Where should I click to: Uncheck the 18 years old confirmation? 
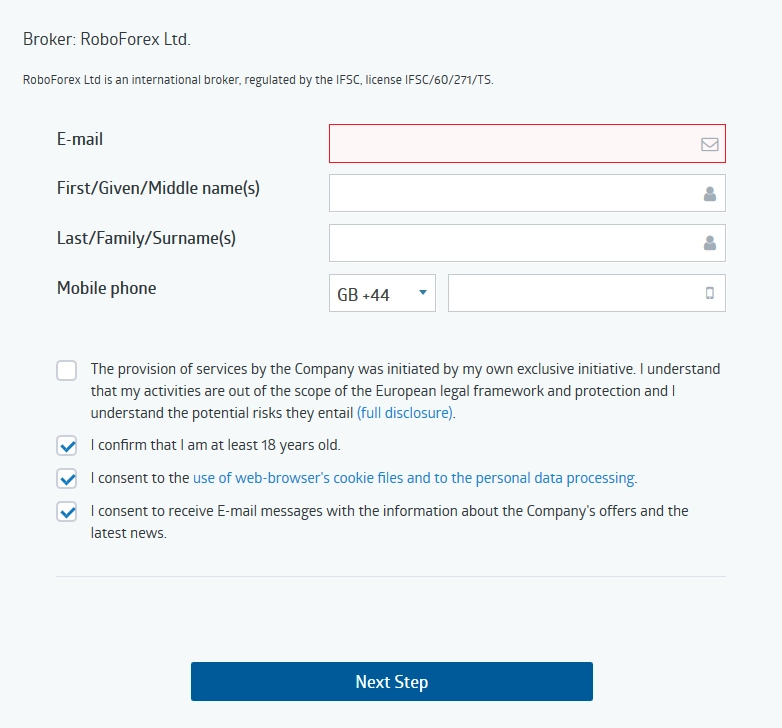tap(66, 445)
